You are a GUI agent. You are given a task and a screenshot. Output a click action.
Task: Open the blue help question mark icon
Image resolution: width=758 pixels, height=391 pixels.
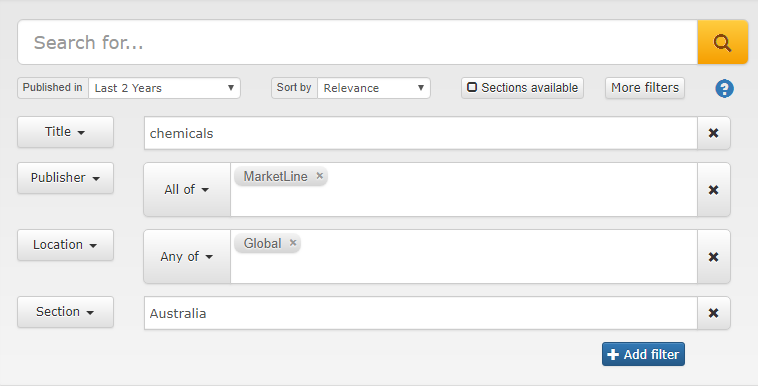(724, 88)
